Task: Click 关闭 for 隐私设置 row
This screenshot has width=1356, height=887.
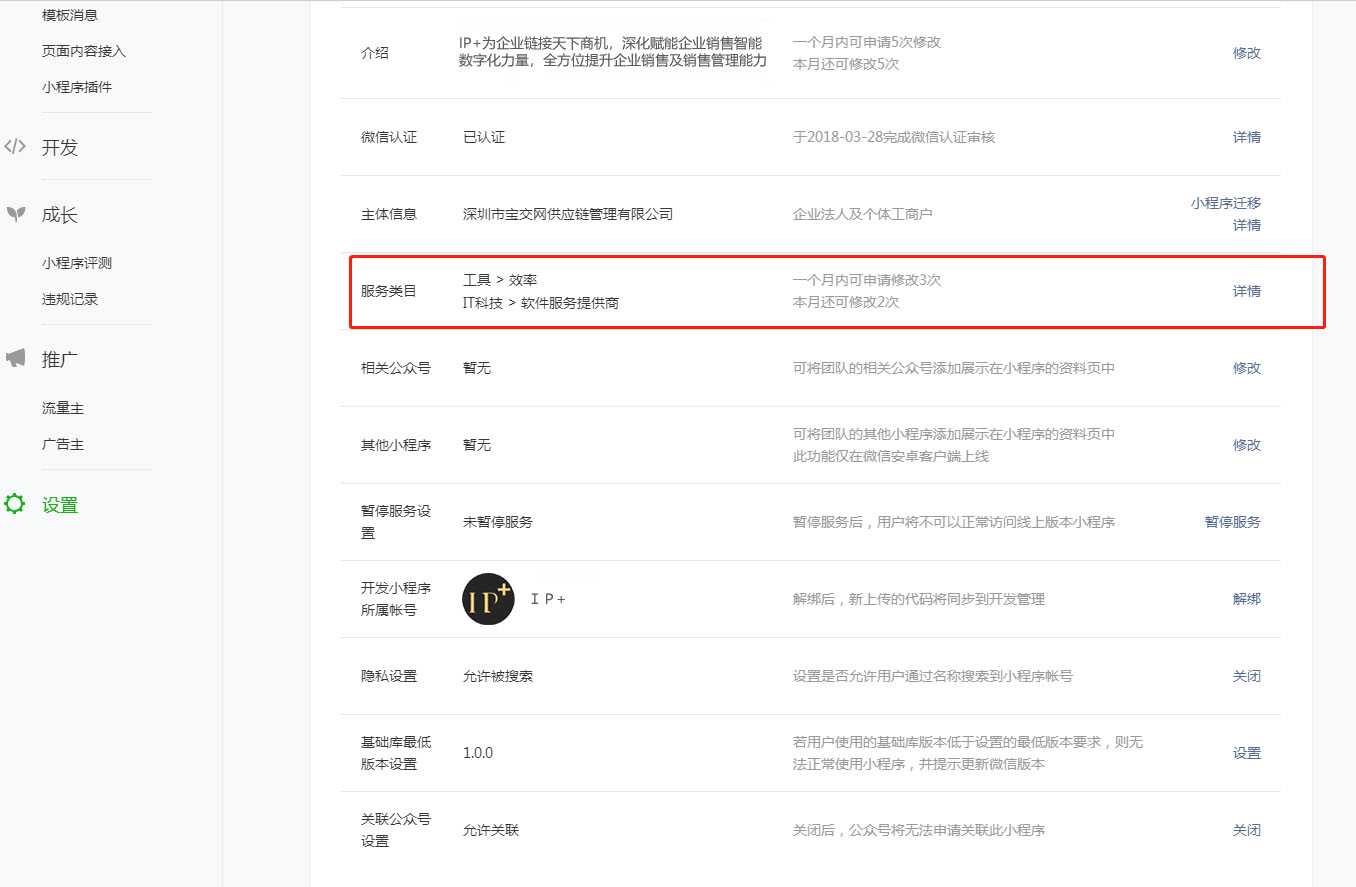Action: click(x=1246, y=676)
